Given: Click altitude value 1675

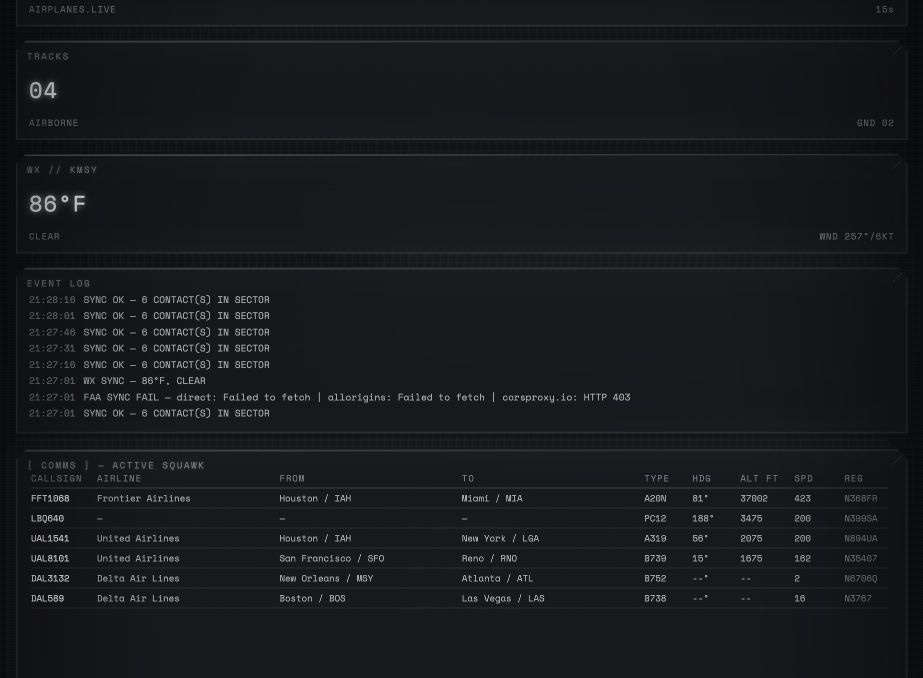Looking at the screenshot, I should tap(751, 559).
